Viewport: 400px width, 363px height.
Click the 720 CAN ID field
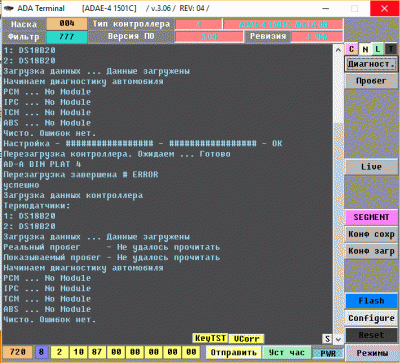pos(18,352)
